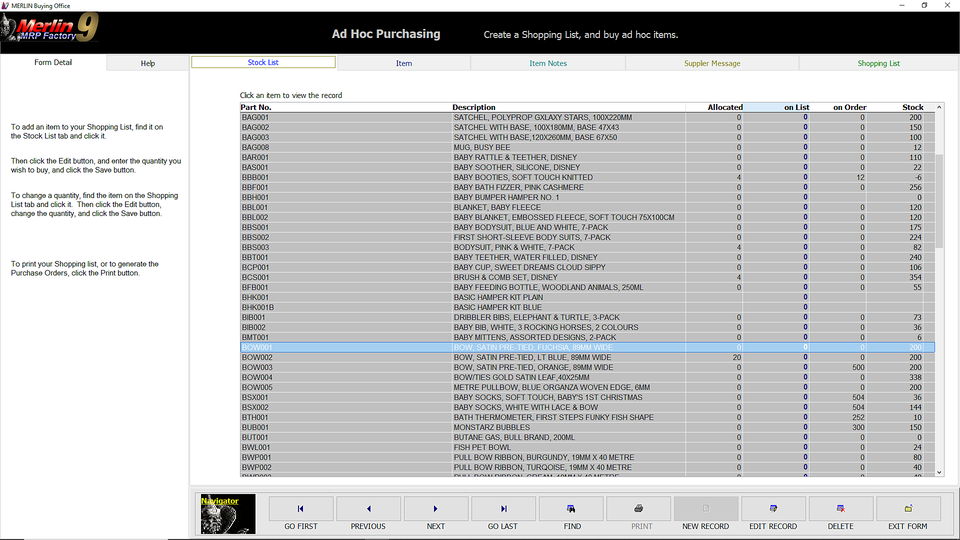This screenshot has height=540, width=960.
Task: Click the Part No. column header
Action: [256, 107]
